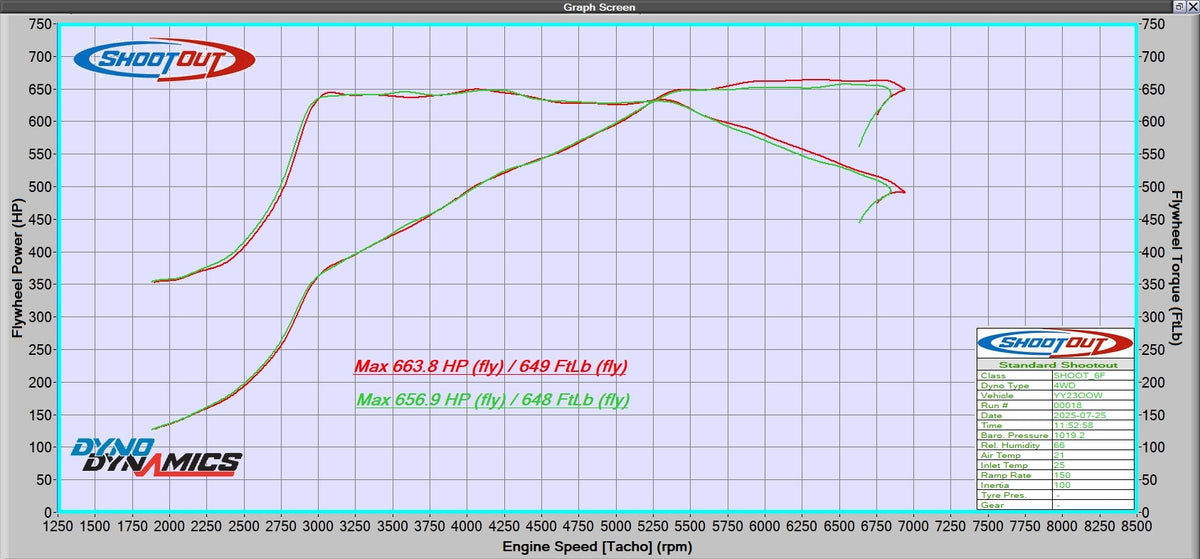Click the Shootout logo in info table
1200x559 pixels.
(1055, 343)
